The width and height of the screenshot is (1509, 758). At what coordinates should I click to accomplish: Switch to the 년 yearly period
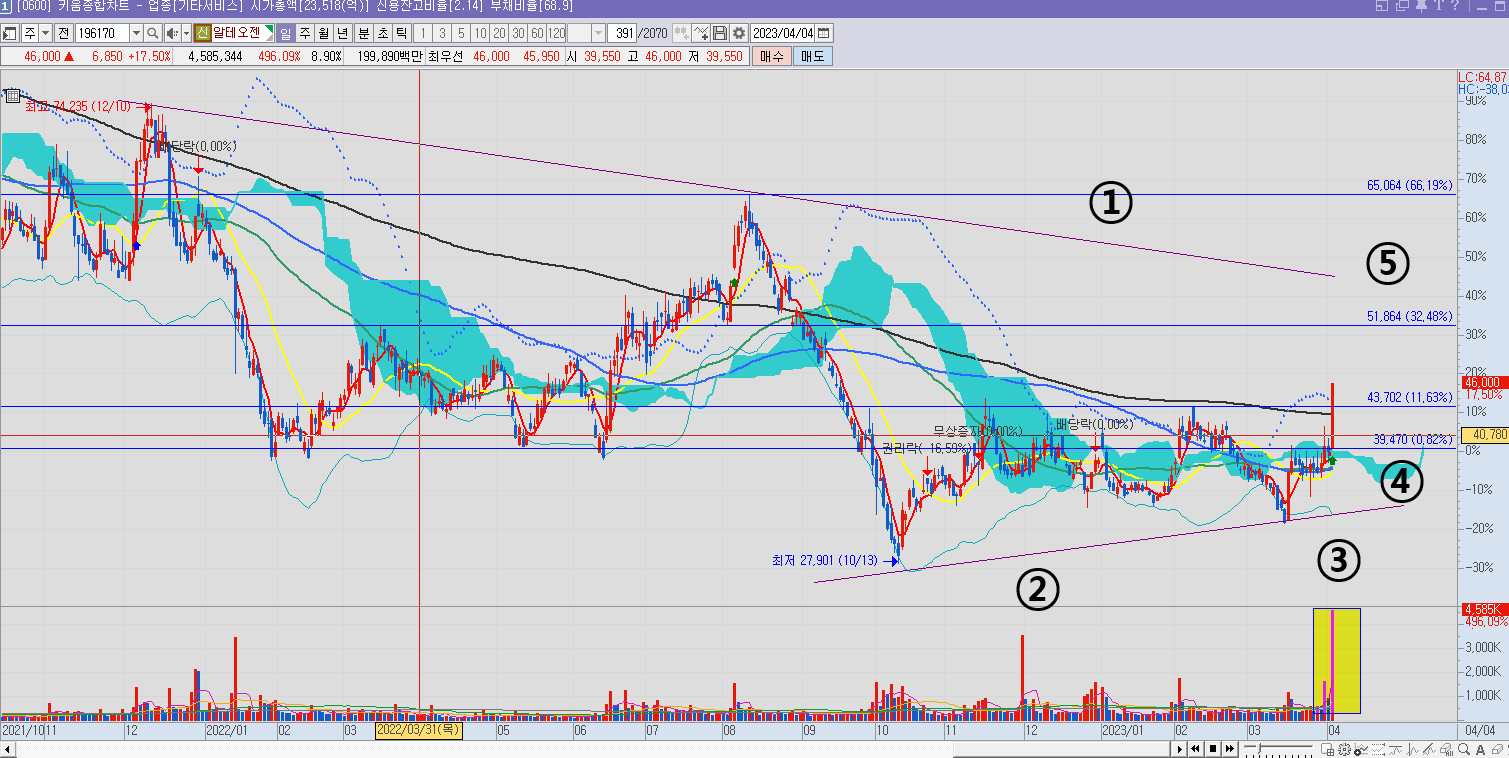[x=342, y=32]
